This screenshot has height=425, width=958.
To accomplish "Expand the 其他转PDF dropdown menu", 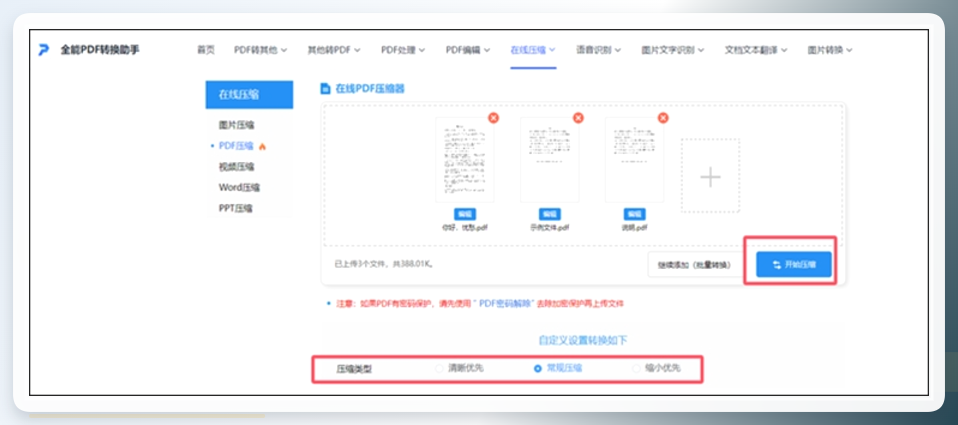I will [334, 50].
